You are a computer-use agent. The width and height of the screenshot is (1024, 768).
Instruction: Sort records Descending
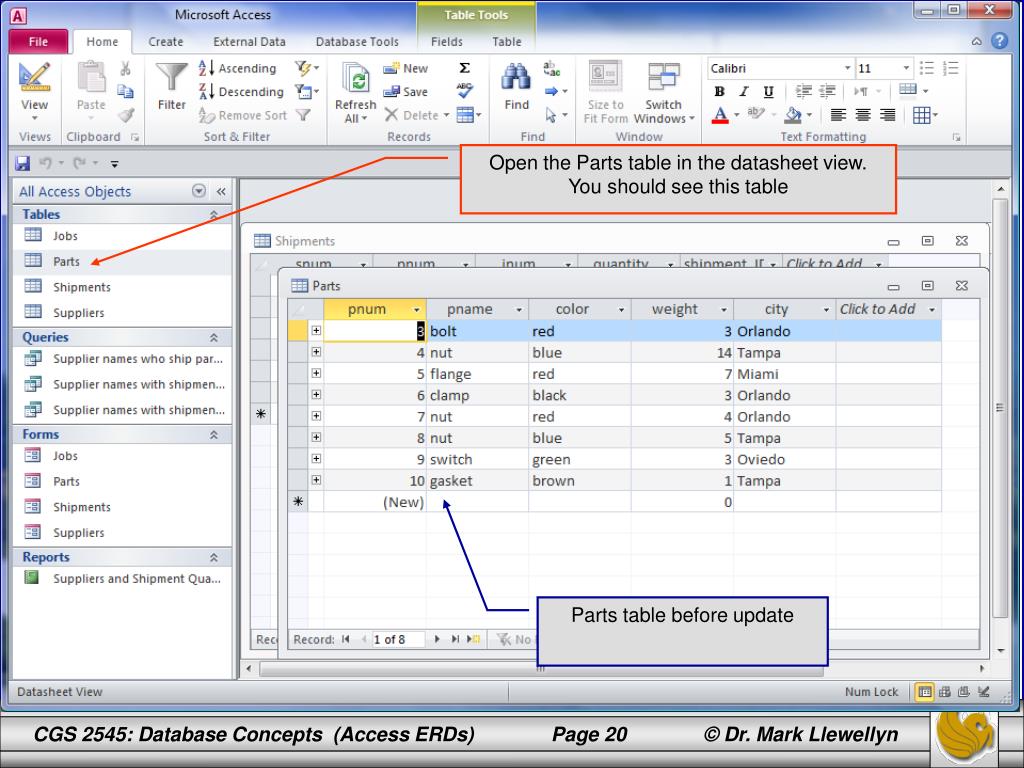click(241, 91)
